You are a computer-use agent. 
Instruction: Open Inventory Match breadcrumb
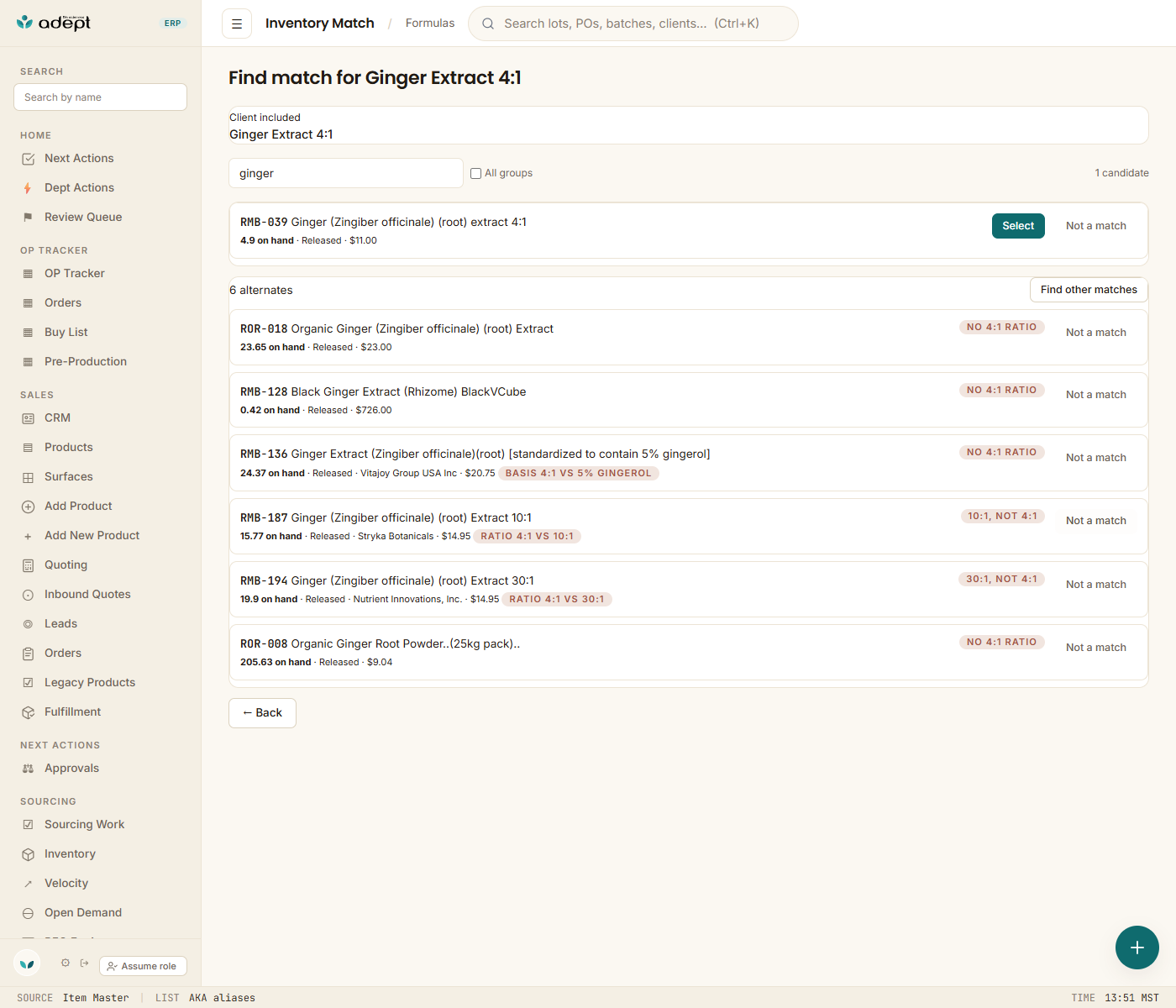320,24
